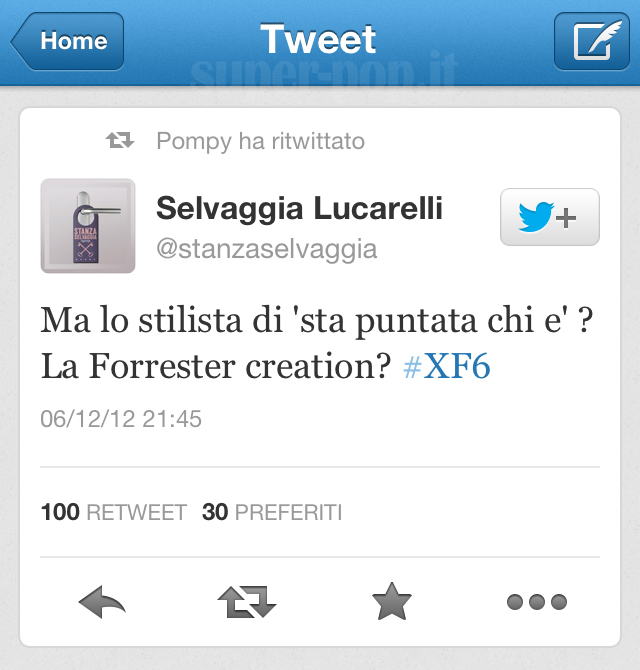Tap the @stanzaselvaggia handle
The width and height of the screenshot is (640, 670).
(x=267, y=249)
